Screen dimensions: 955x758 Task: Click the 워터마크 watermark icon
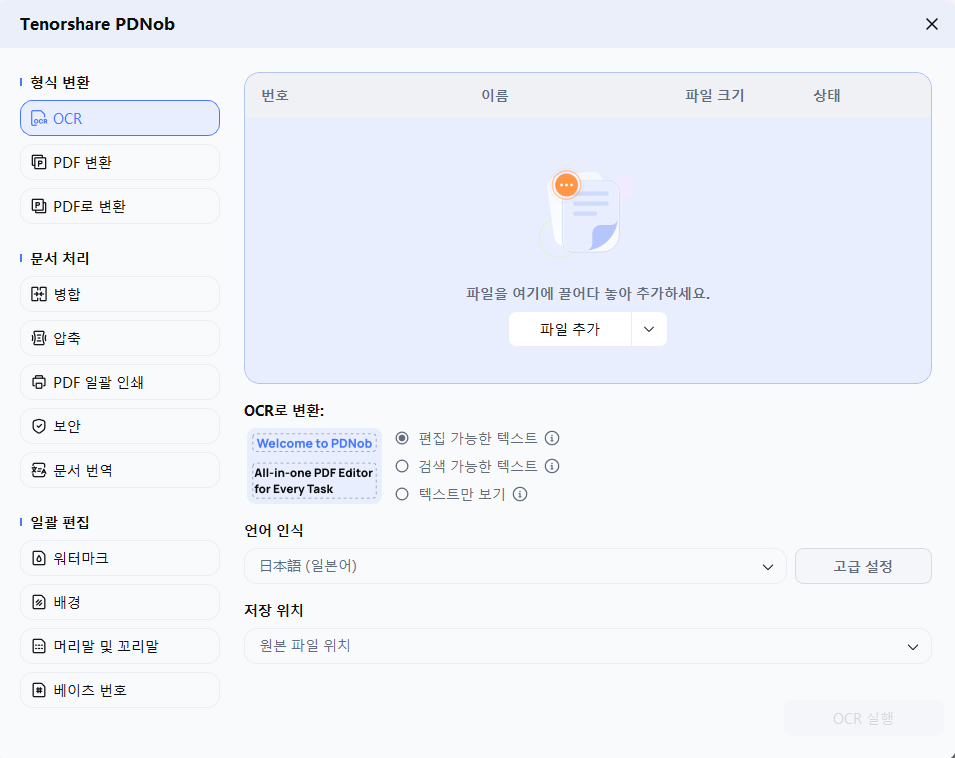pos(39,558)
